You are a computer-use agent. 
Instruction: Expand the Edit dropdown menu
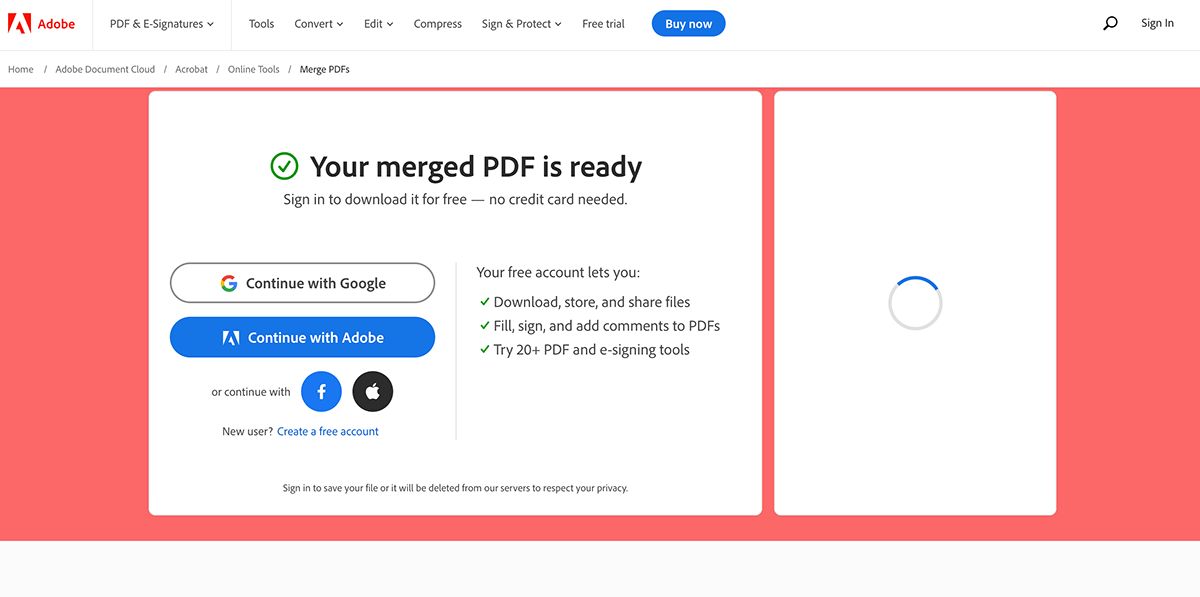[378, 24]
